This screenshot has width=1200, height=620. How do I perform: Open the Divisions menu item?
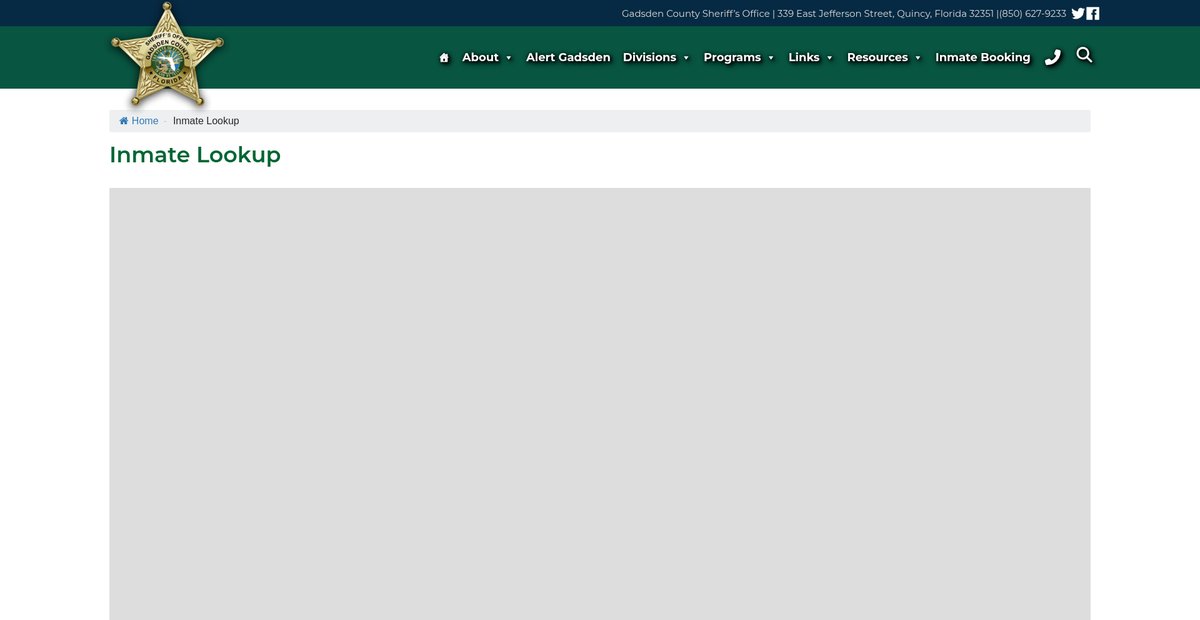(650, 58)
